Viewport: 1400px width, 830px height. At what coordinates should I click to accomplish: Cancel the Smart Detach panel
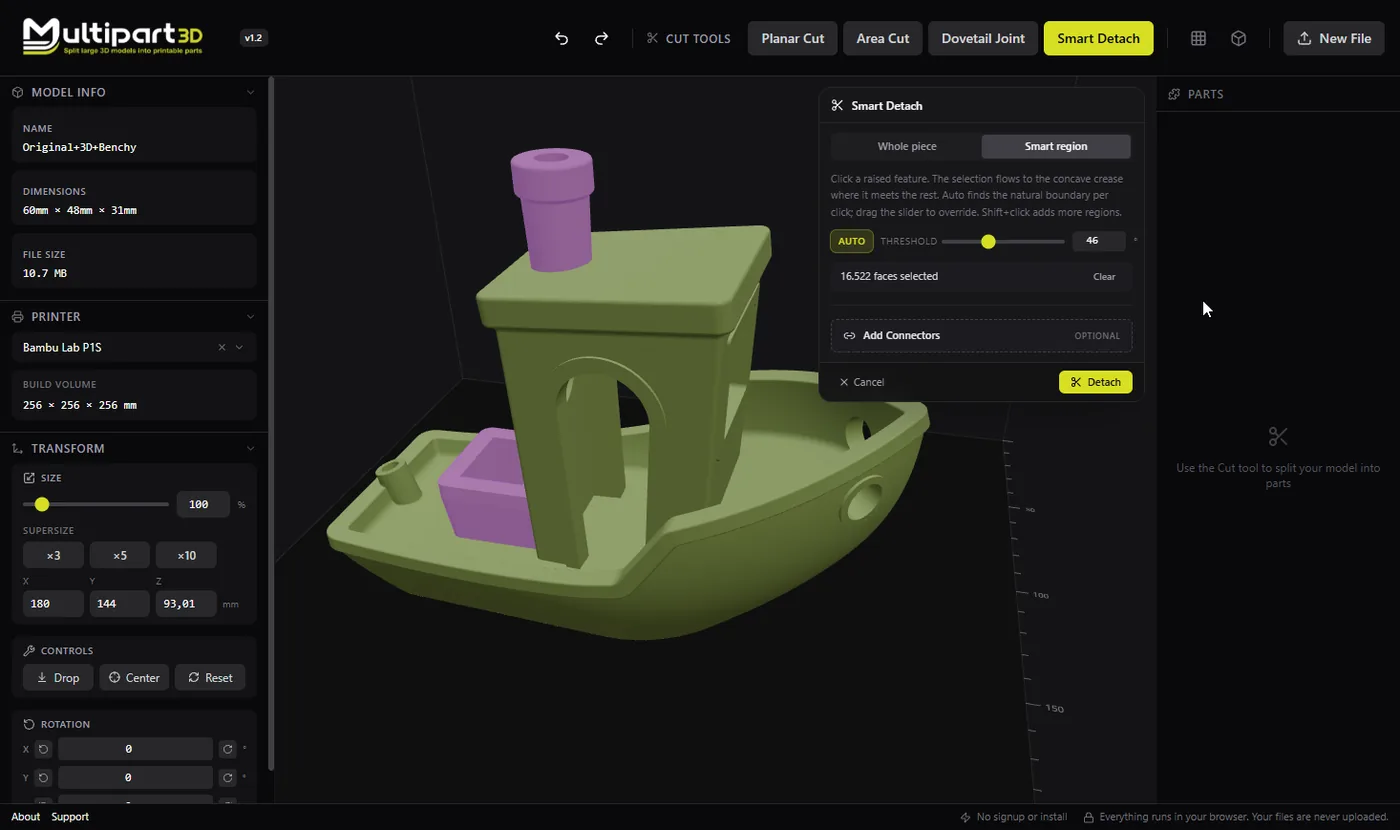[862, 382]
